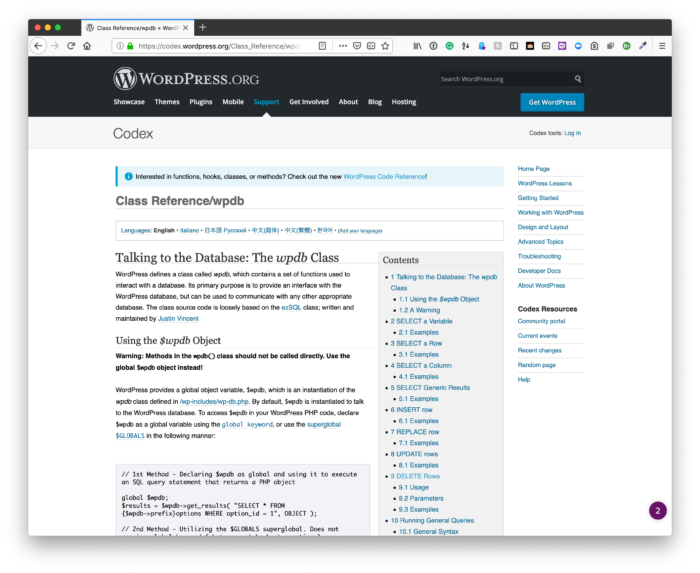Jump to 4 SELECT a Column
Image resolution: width=700 pixels, height=573 pixels.
pyautogui.click(x=421, y=365)
